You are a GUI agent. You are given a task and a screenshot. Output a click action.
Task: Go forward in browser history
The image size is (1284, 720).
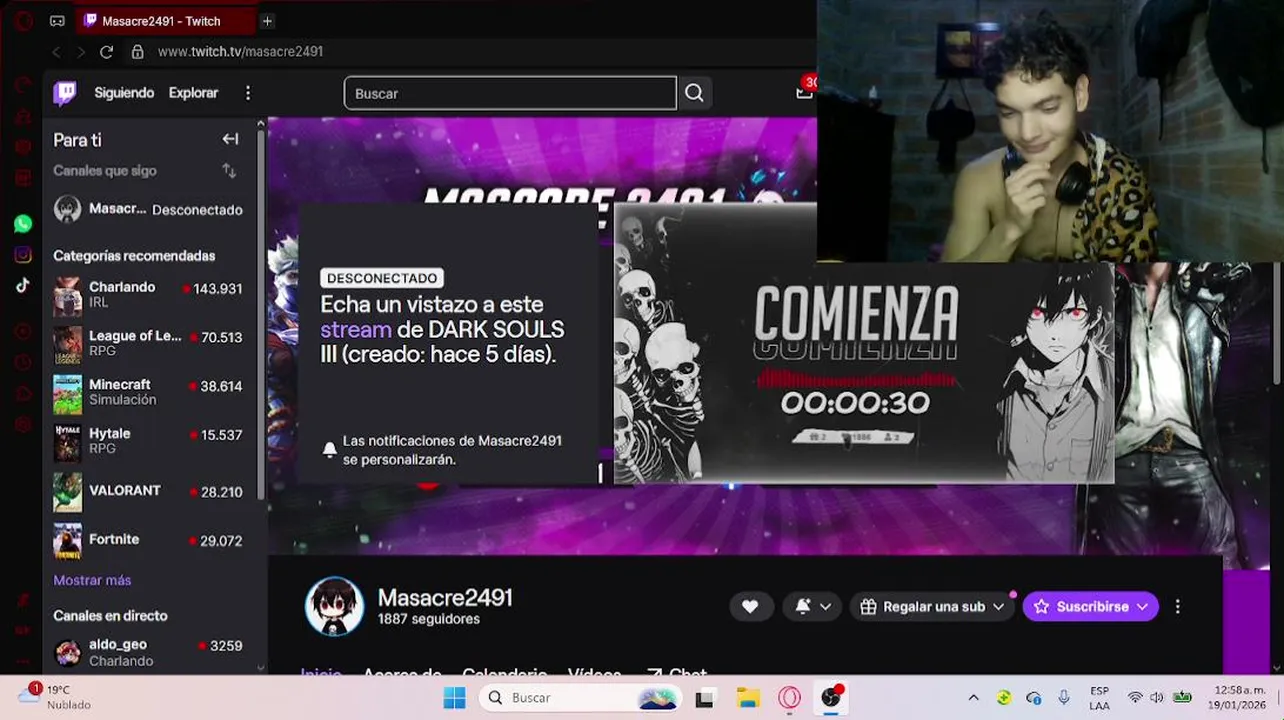click(81, 52)
